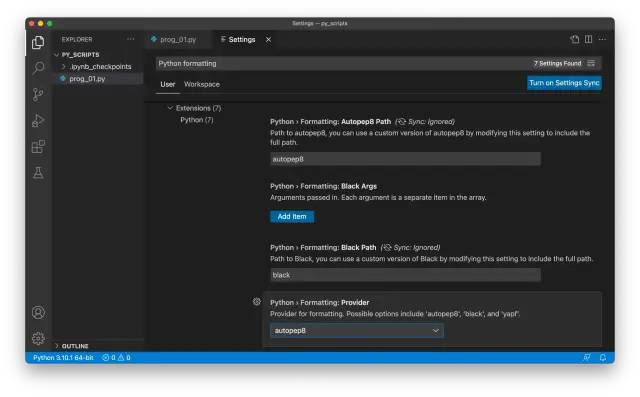Viewport: 640px width, 397px height.
Task: Open the Extensions view
Action: (x=38, y=147)
